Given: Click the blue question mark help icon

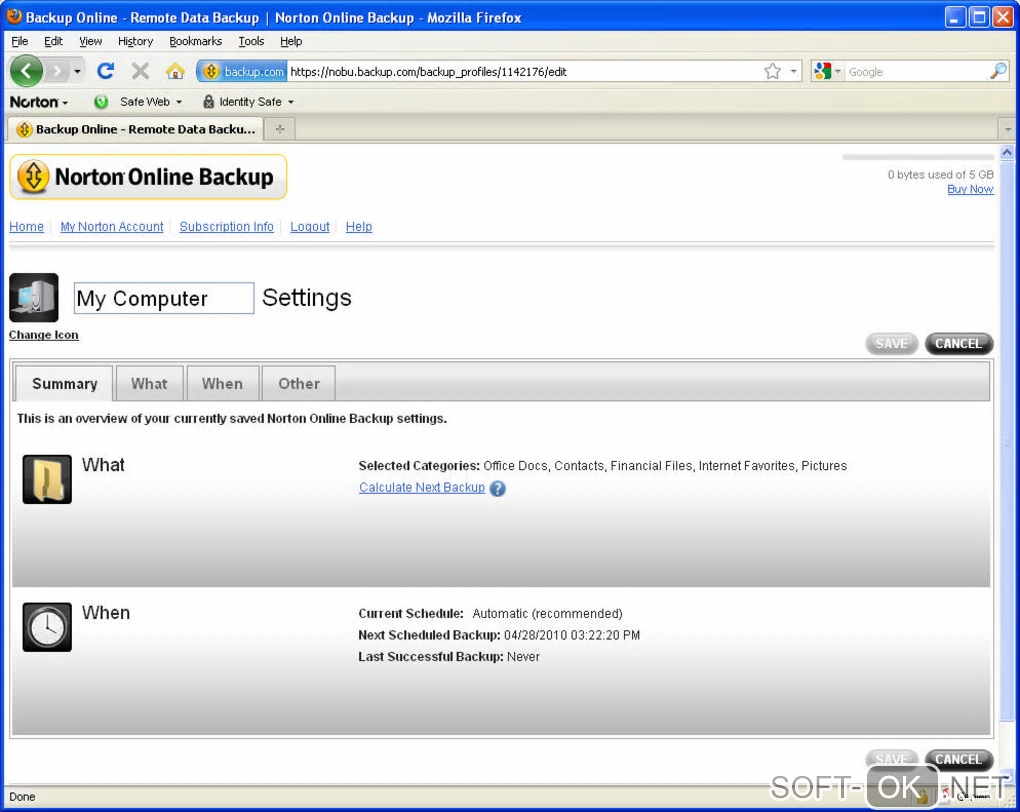Looking at the screenshot, I should 498,488.
